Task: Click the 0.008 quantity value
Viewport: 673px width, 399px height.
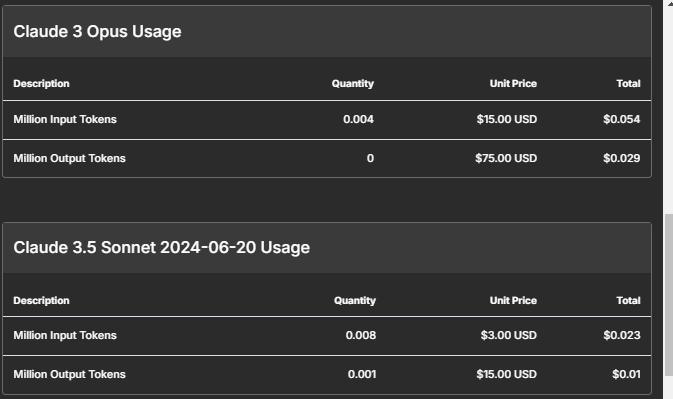Action: [361, 336]
